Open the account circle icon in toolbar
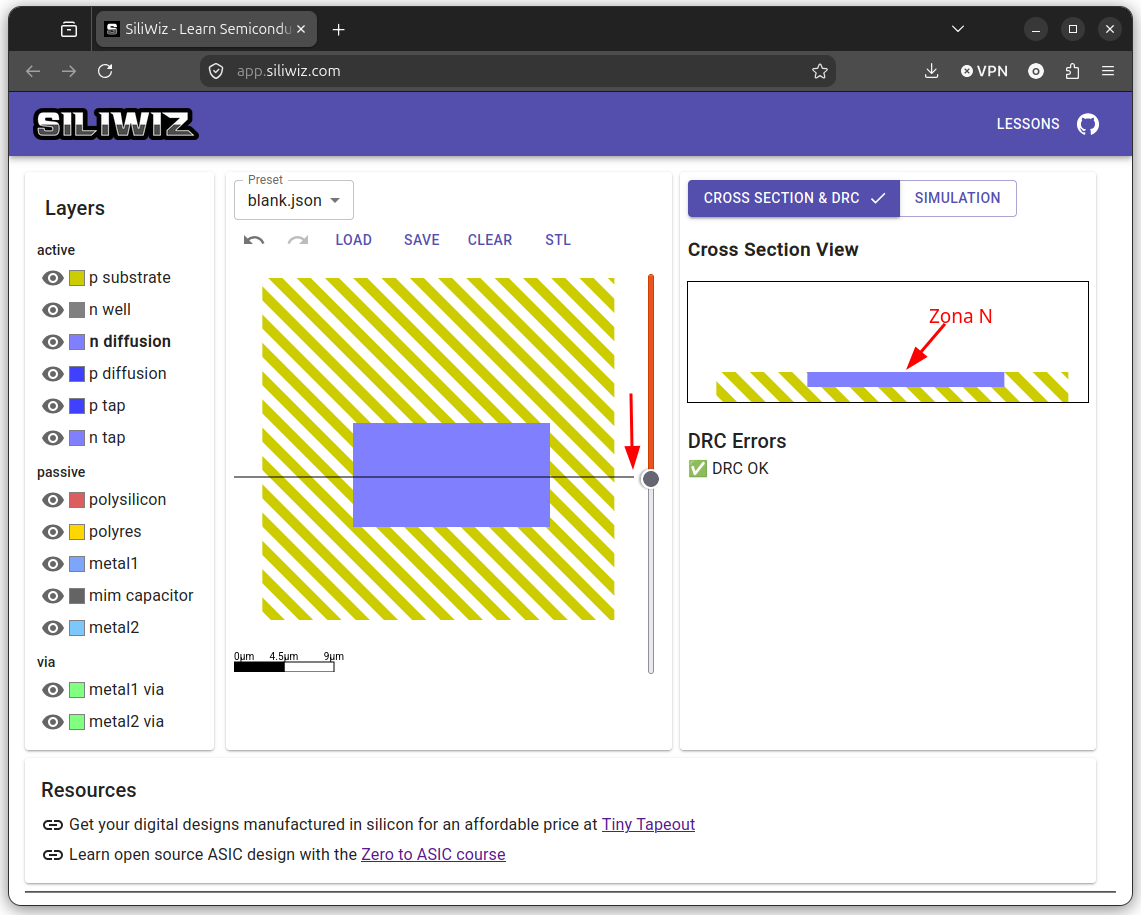 coord(1036,71)
